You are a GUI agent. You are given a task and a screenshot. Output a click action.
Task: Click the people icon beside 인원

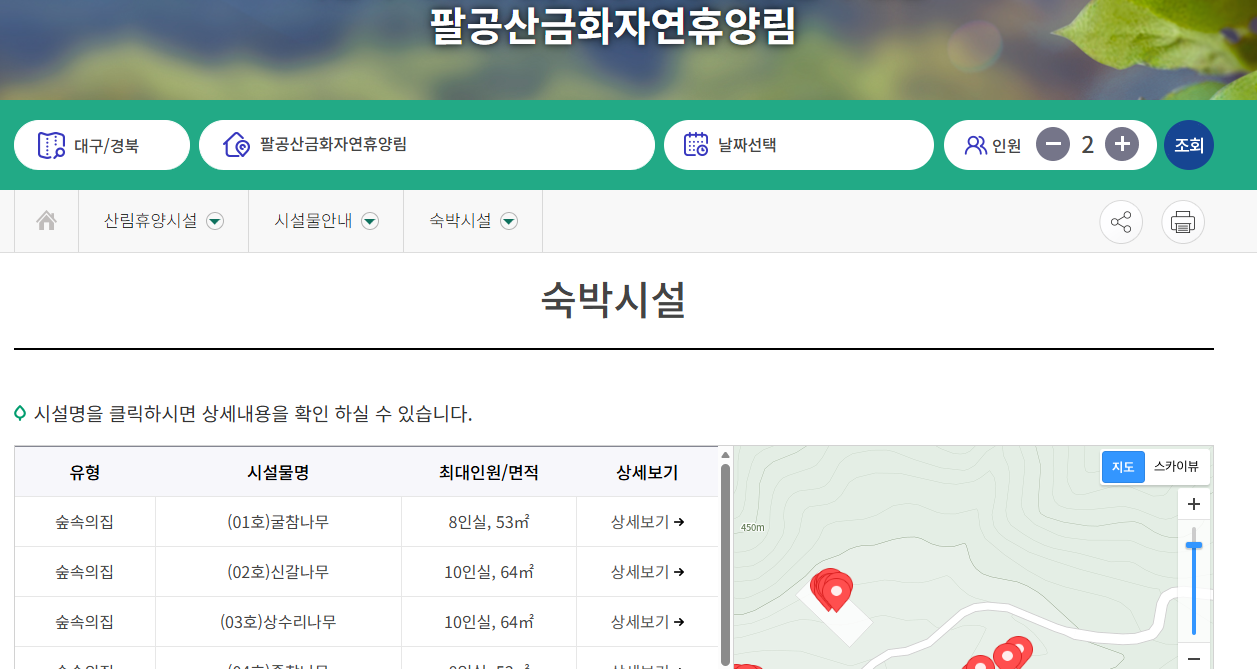click(x=975, y=145)
